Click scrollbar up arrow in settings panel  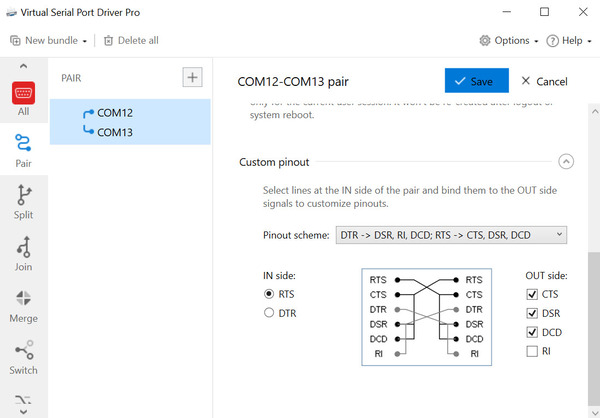(x=594, y=112)
